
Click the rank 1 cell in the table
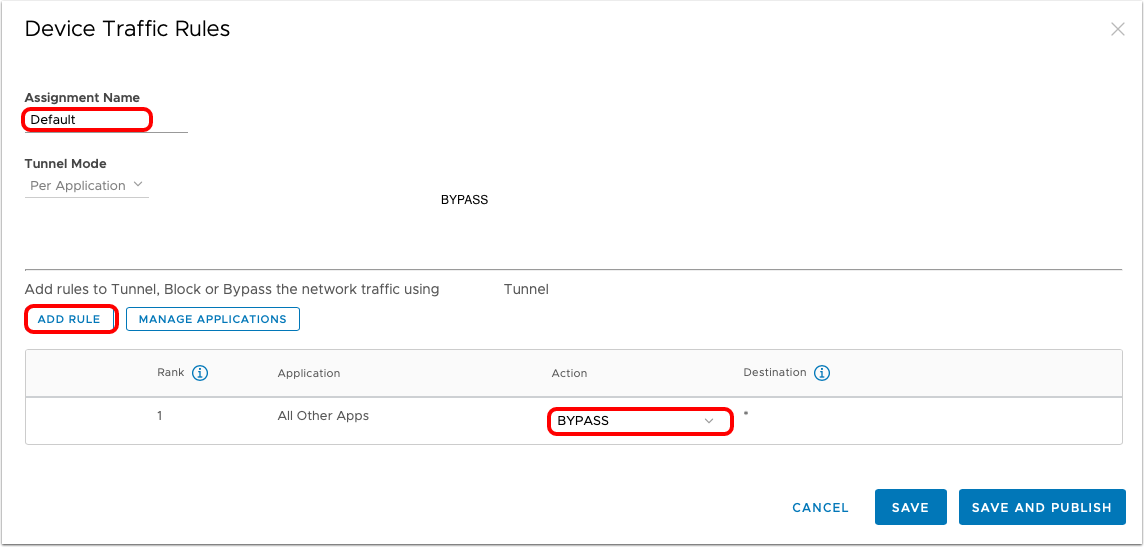[x=160, y=416]
